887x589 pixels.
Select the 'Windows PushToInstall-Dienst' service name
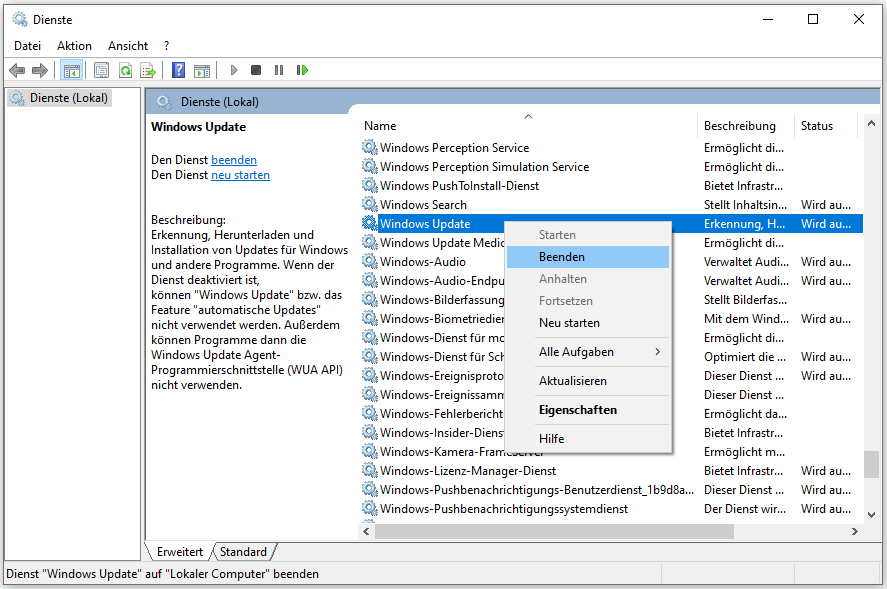coord(459,186)
